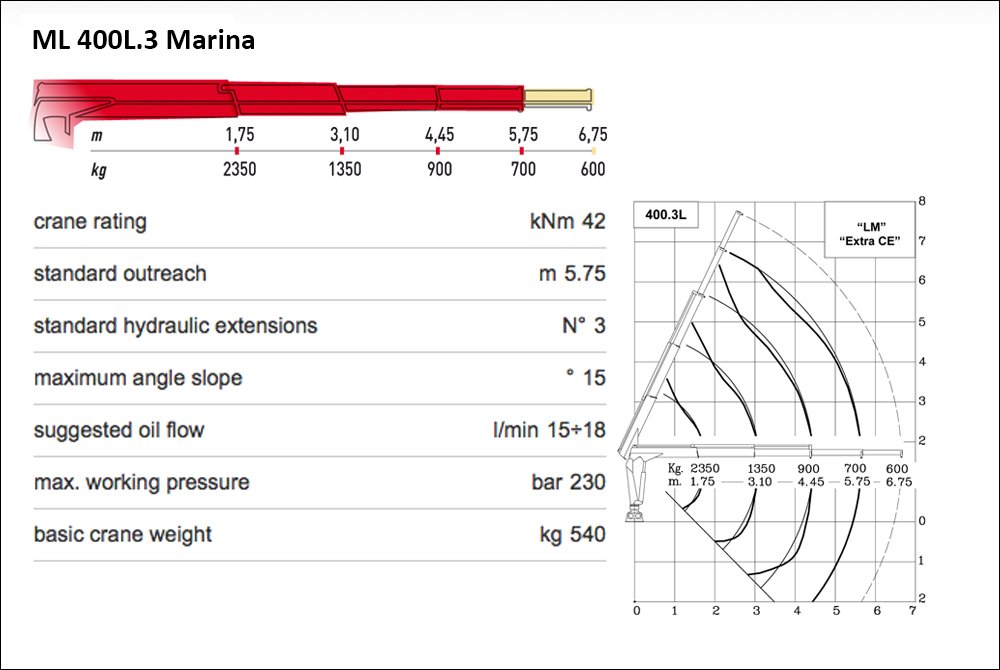Select the standard hydraulic extensions row
This screenshot has height=670, width=1000.
tap(320, 326)
